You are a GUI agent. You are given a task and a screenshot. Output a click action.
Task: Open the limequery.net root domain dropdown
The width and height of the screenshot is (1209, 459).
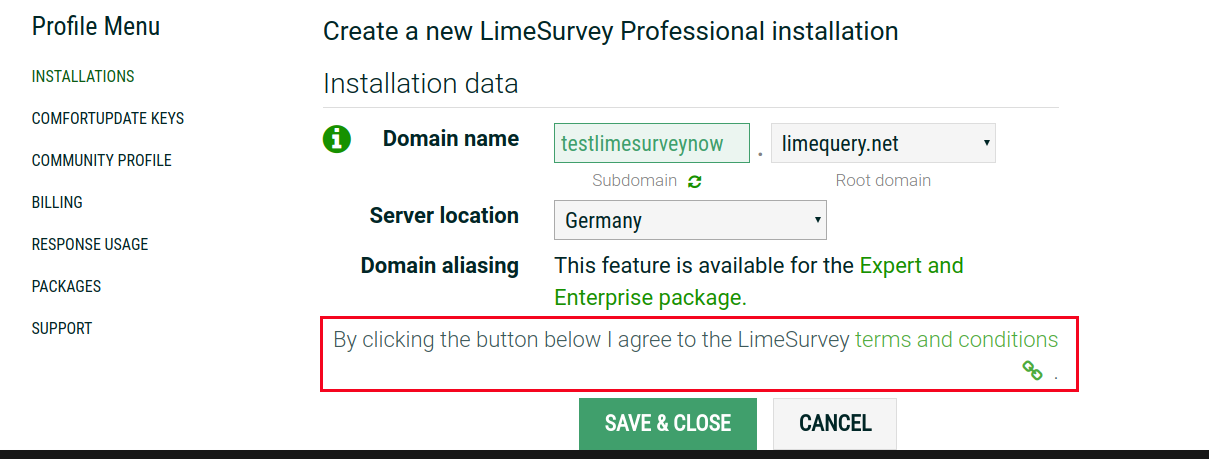point(883,144)
